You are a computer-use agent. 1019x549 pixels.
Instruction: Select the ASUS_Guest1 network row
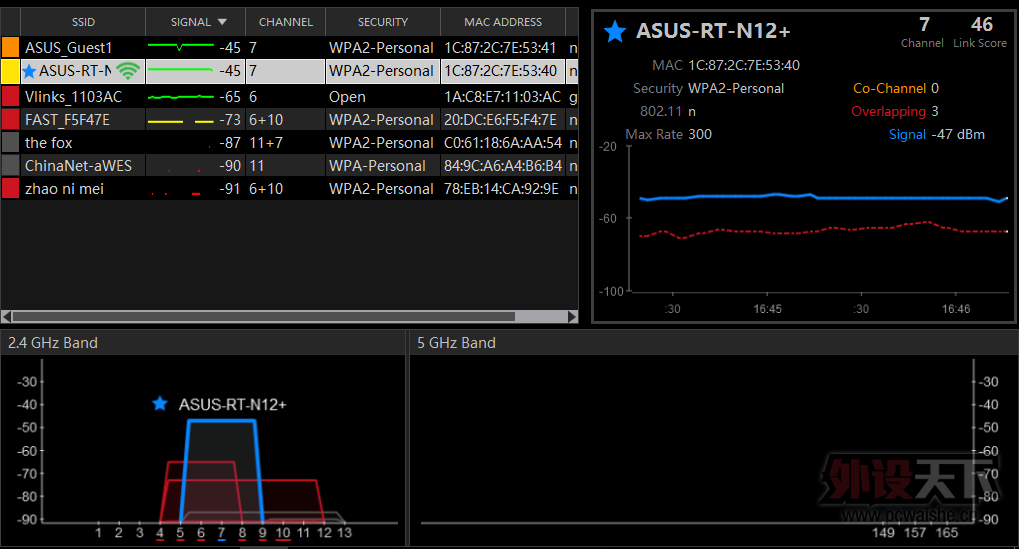point(289,47)
